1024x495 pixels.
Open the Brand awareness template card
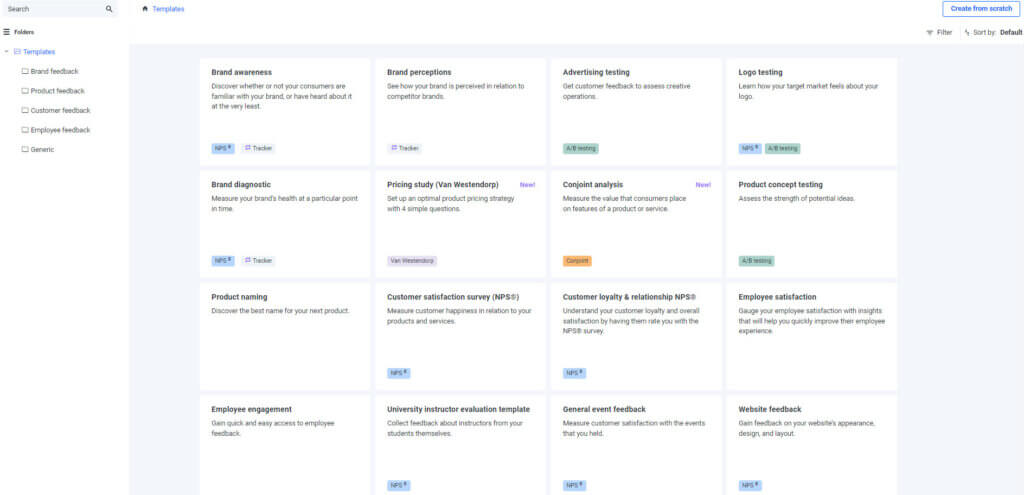point(285,110)
